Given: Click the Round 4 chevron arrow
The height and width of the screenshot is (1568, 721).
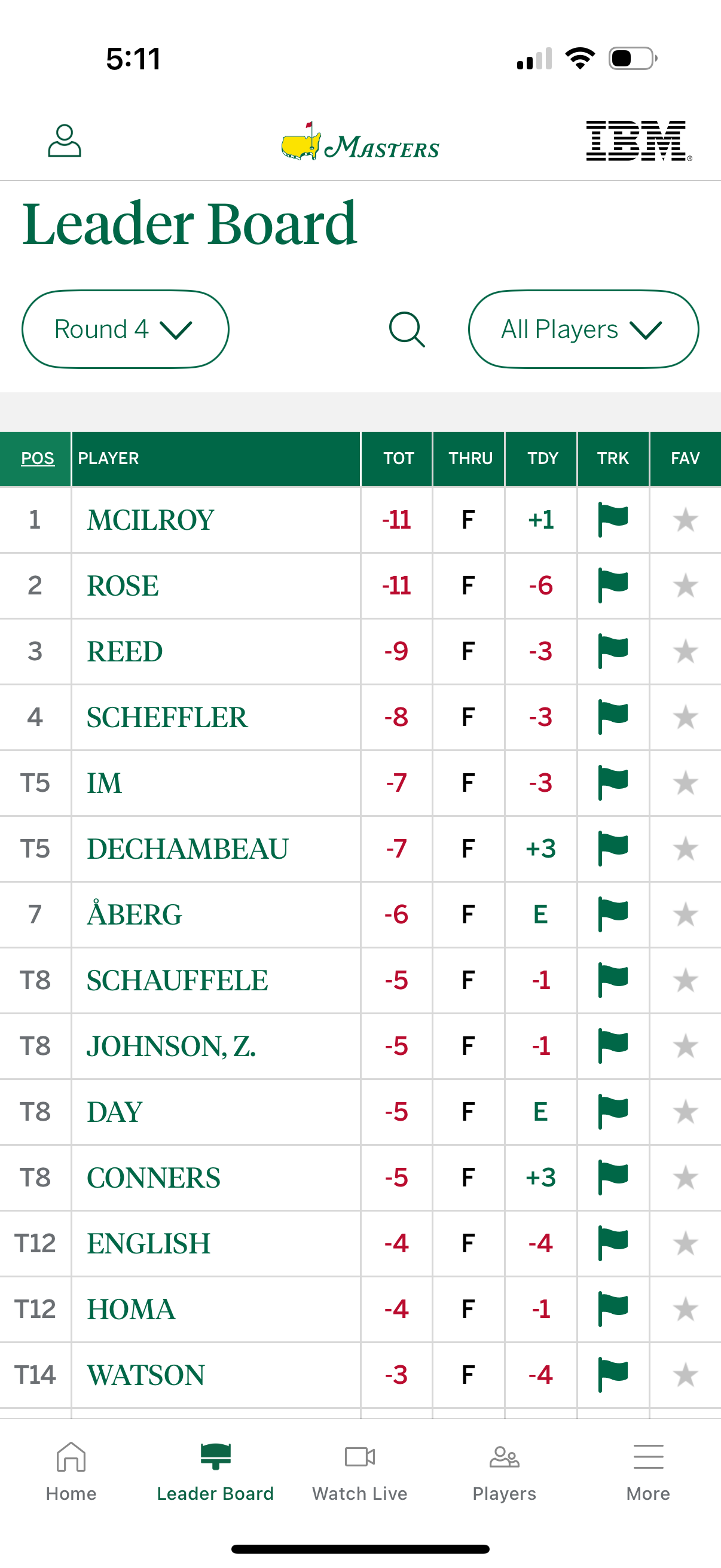Looking at the screenshot, I should [175, 330].
